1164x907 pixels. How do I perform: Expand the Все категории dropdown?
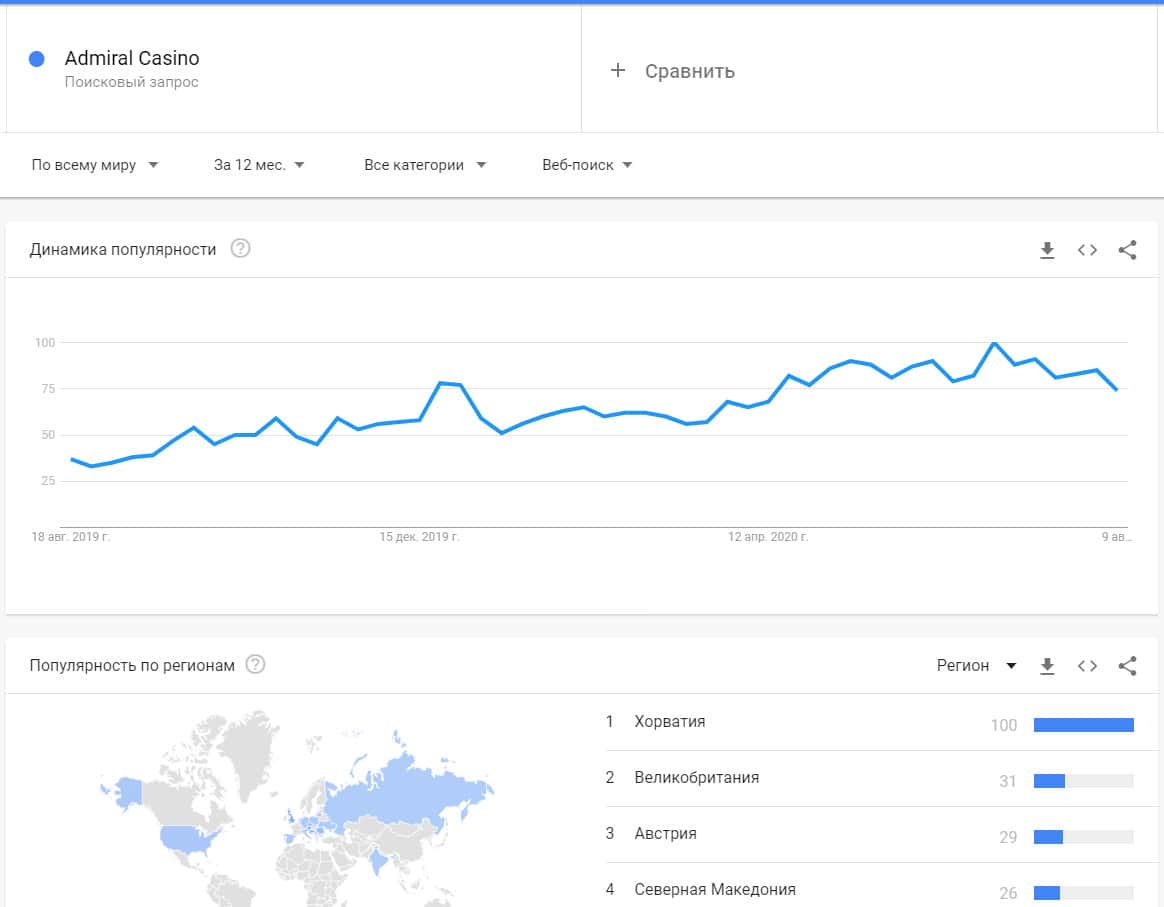(x=425, y=165)
